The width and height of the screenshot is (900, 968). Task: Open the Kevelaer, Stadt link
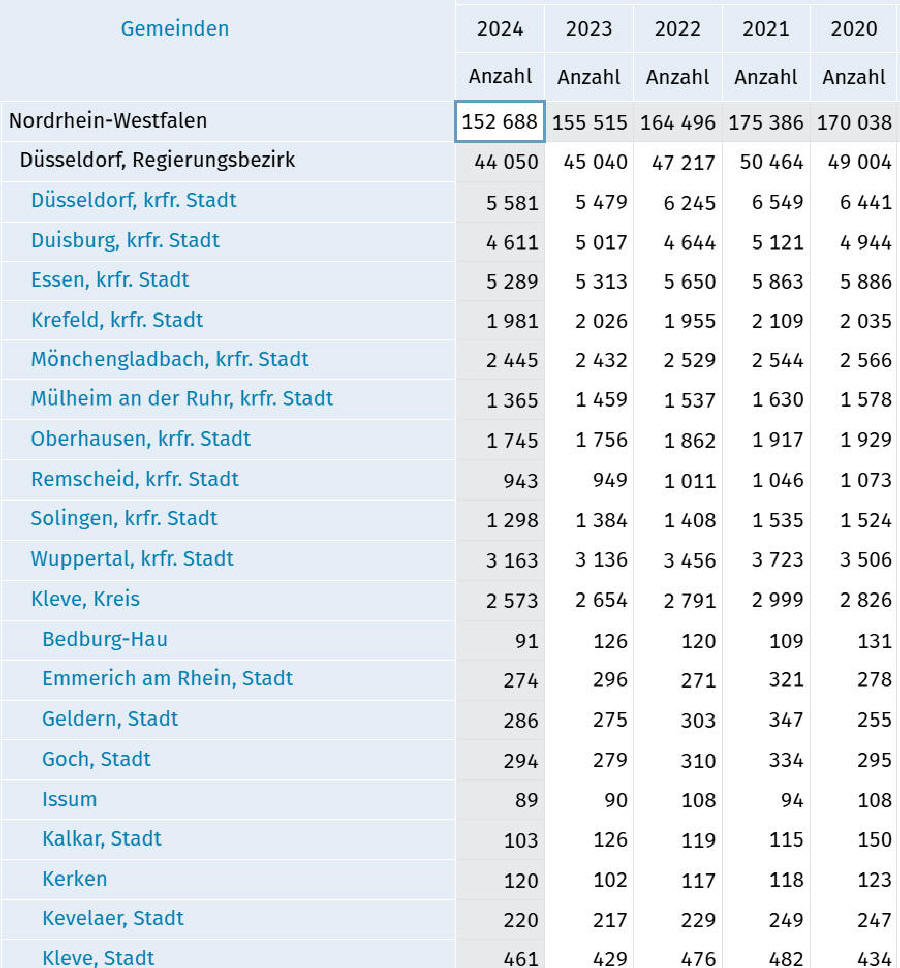[x=113, y=919]
